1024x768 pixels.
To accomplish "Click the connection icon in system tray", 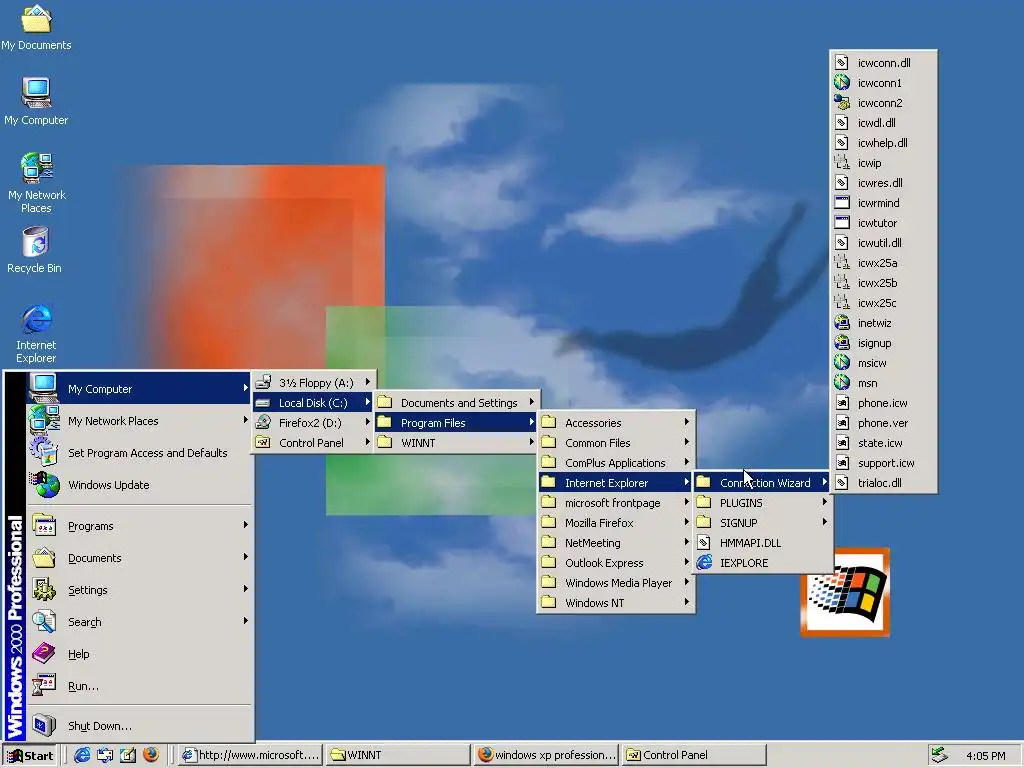I will 939,755.
